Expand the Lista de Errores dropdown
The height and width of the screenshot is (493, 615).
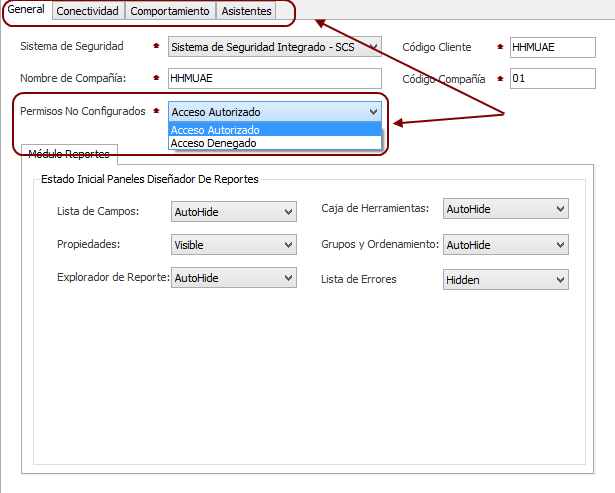point(505,280)
